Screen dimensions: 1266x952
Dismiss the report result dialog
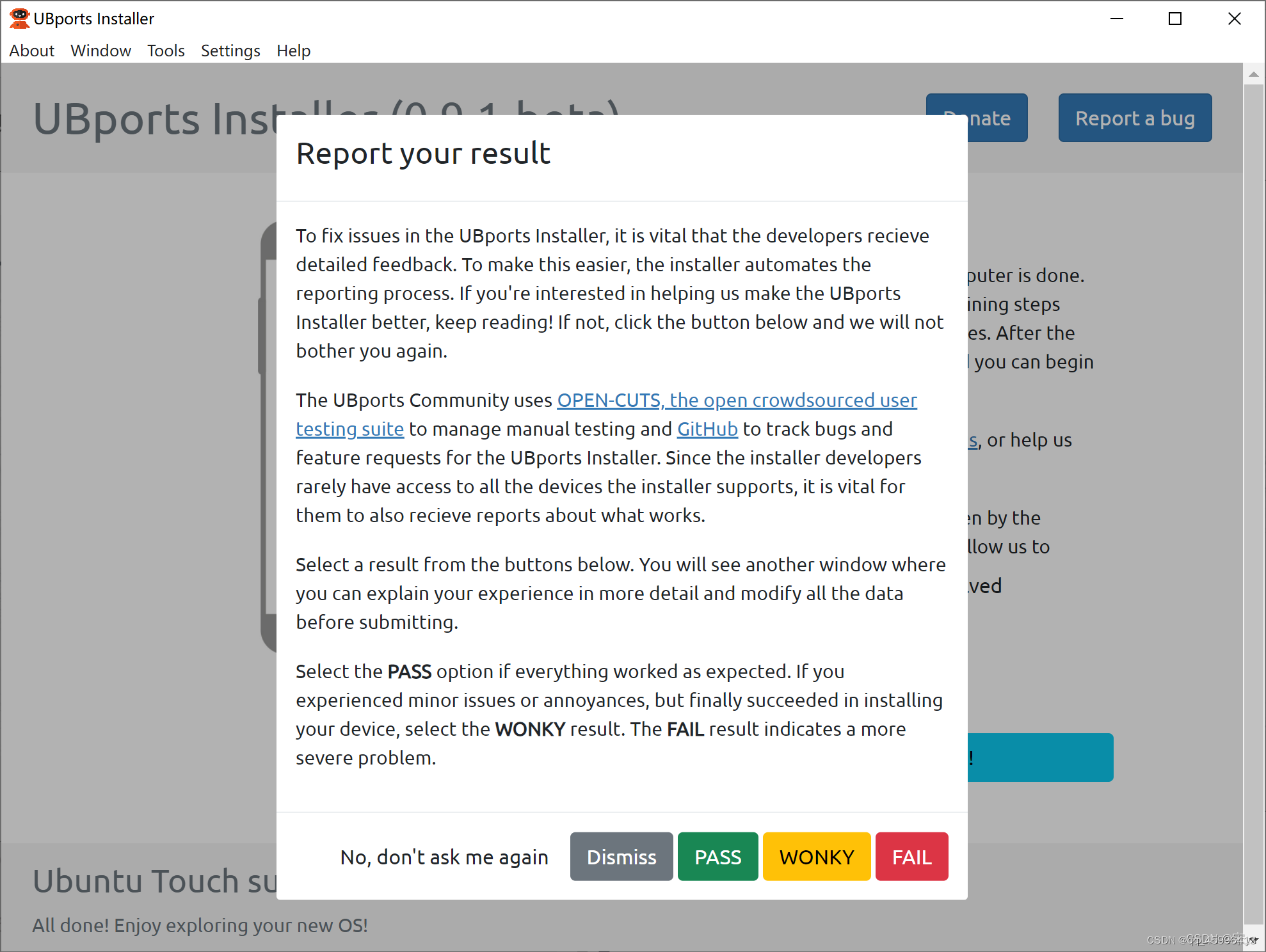coord(621,857)
